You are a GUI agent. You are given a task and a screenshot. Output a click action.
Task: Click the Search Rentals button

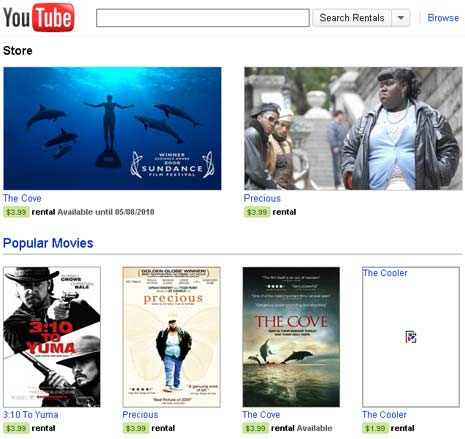(x=352, y=18)
